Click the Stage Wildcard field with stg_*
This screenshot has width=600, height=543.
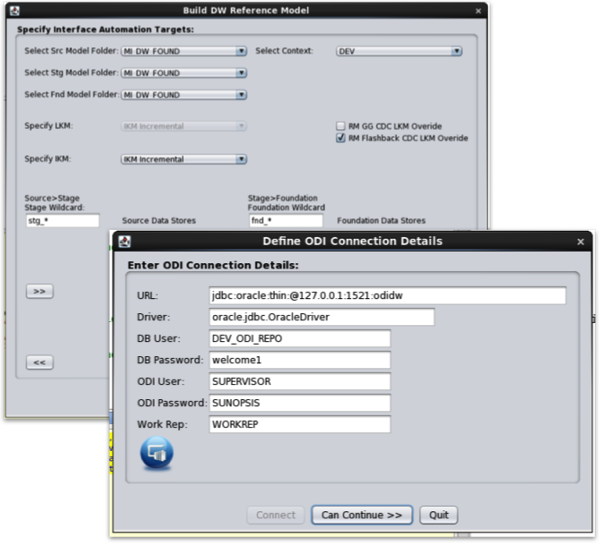click(63, 220)
